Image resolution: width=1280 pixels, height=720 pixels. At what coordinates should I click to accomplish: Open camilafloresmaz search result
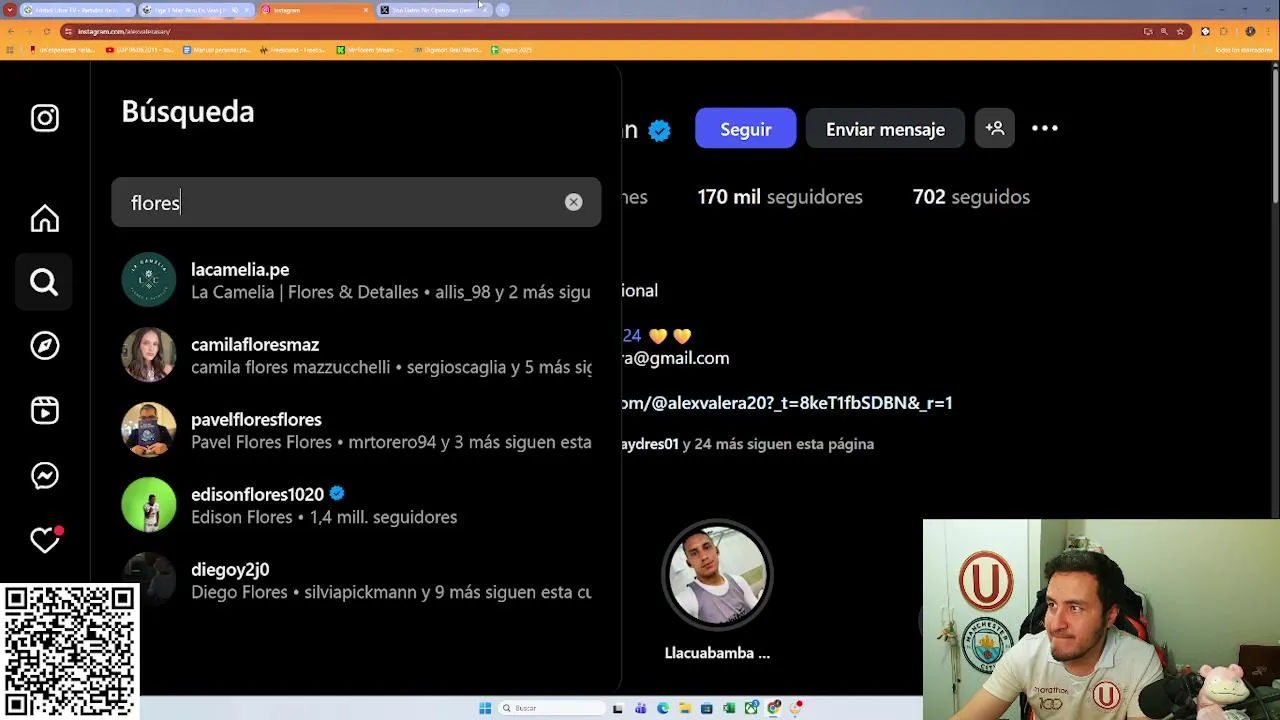356,355
